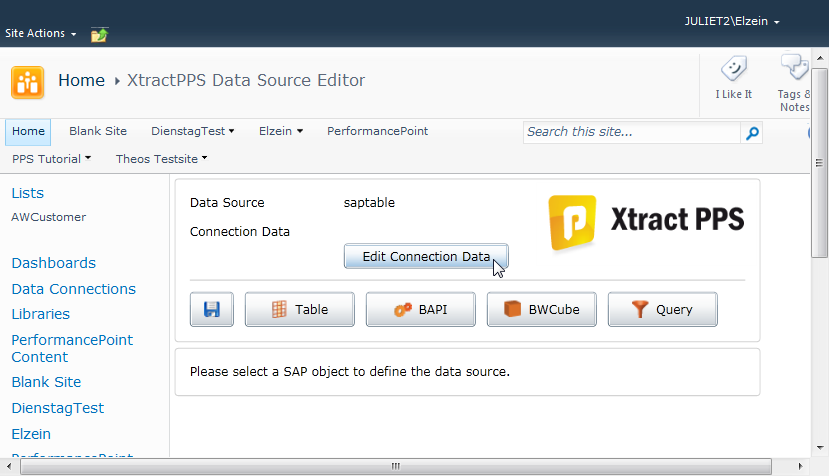Click the search magnifier icon
Image resolution: width=829 pixels, height=476 pixels.
[752, 133]
